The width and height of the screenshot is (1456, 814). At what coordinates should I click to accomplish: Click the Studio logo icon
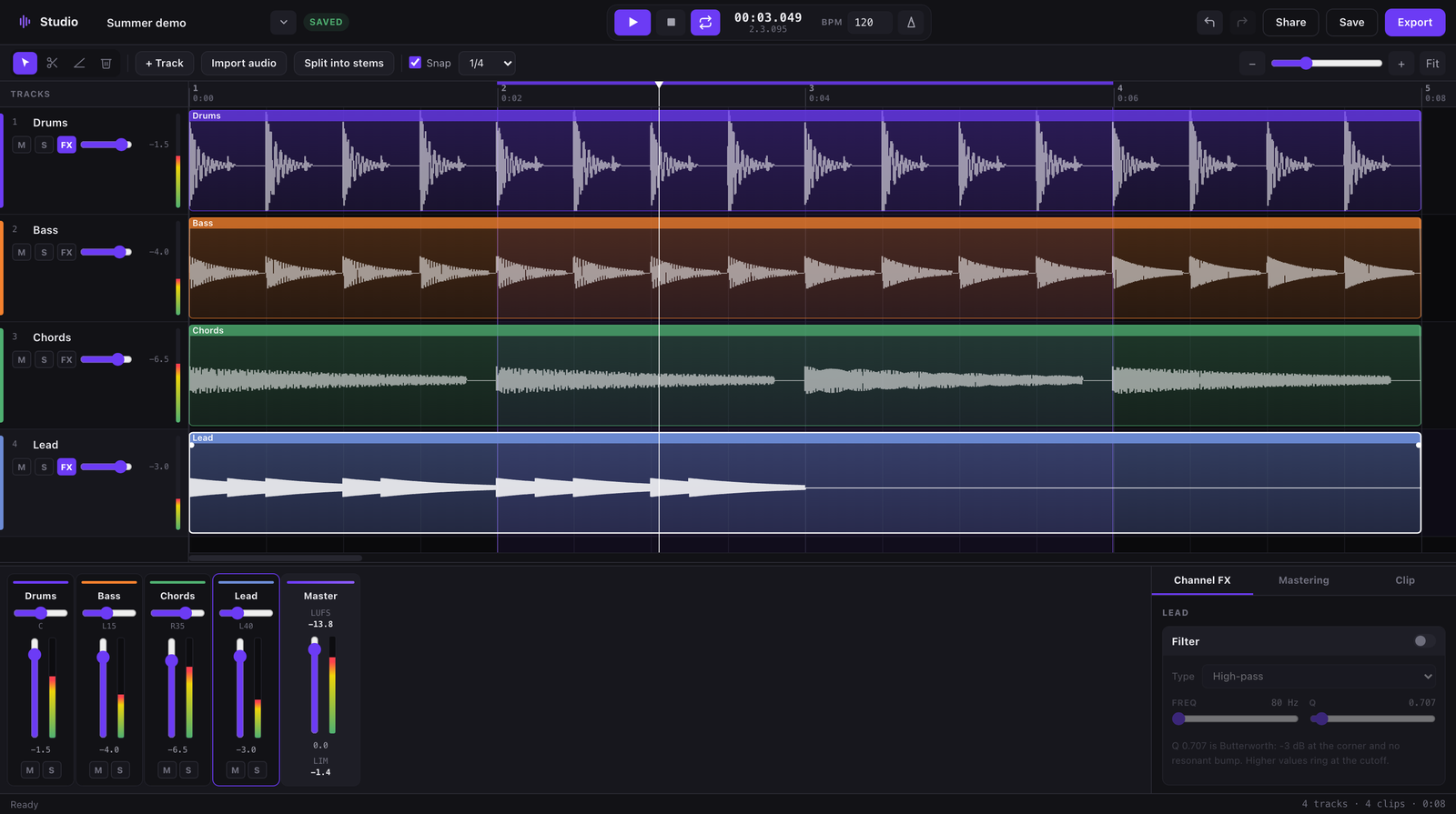pyautogui.click(x=25, y=22)
